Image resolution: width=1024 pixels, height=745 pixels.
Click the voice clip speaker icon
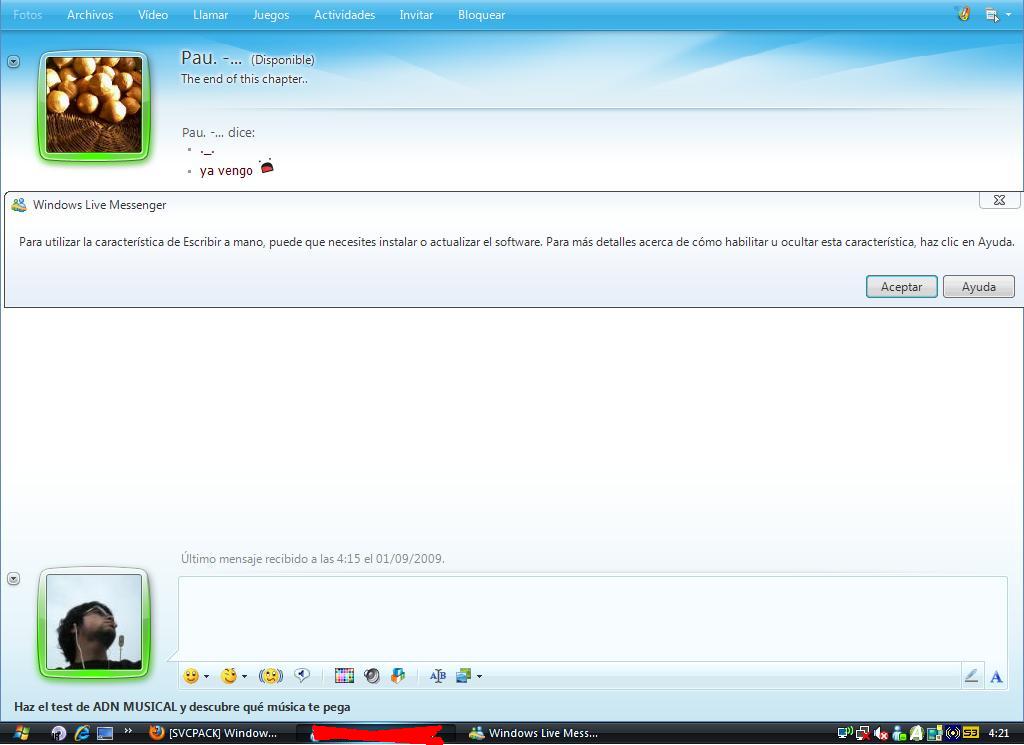[372, 676]
